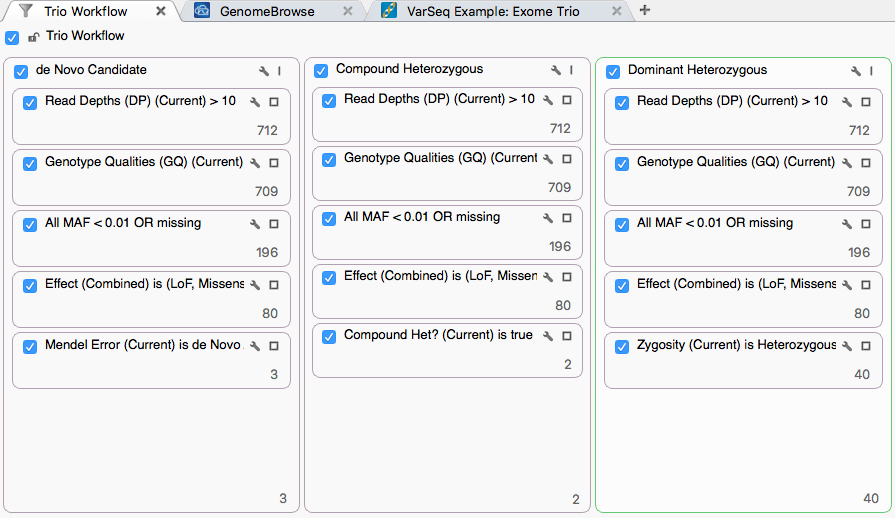Viewport: 895px width, 518px height.
Task: Expand square on Dominant Heterozygous Read Depths filter
Action: pyautogui.click(x=866, y=102)
